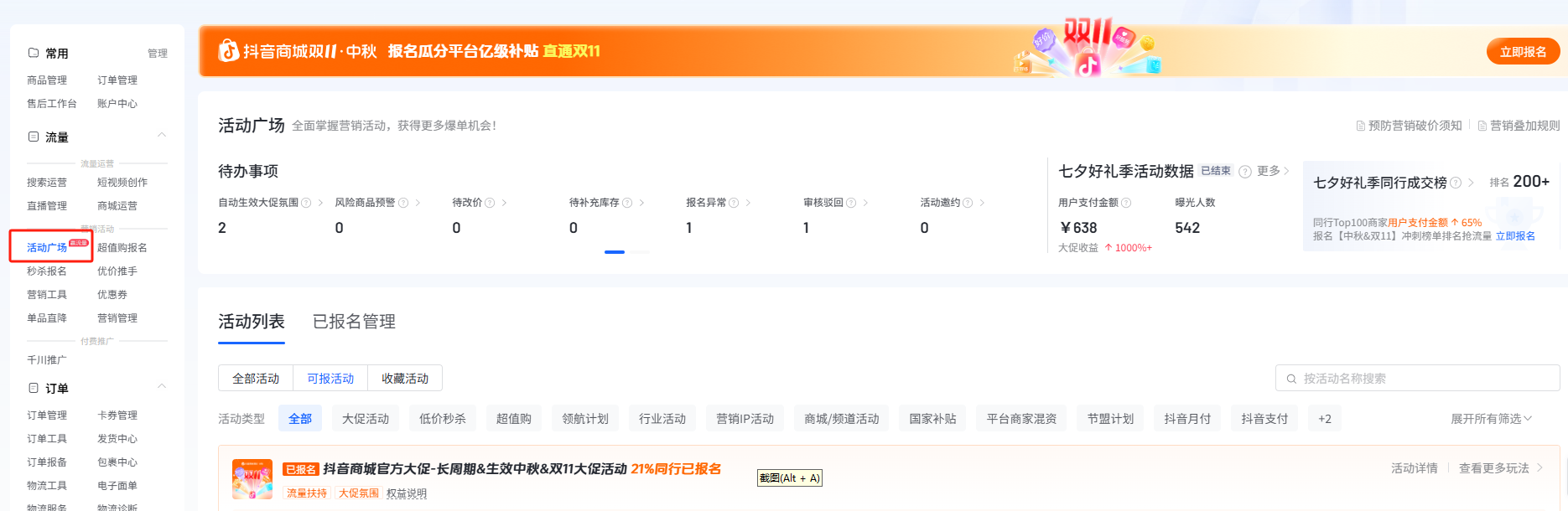1568x511 pixels.
Task: Click the help icon beside 活动邀约
Action: coord(968,203)
